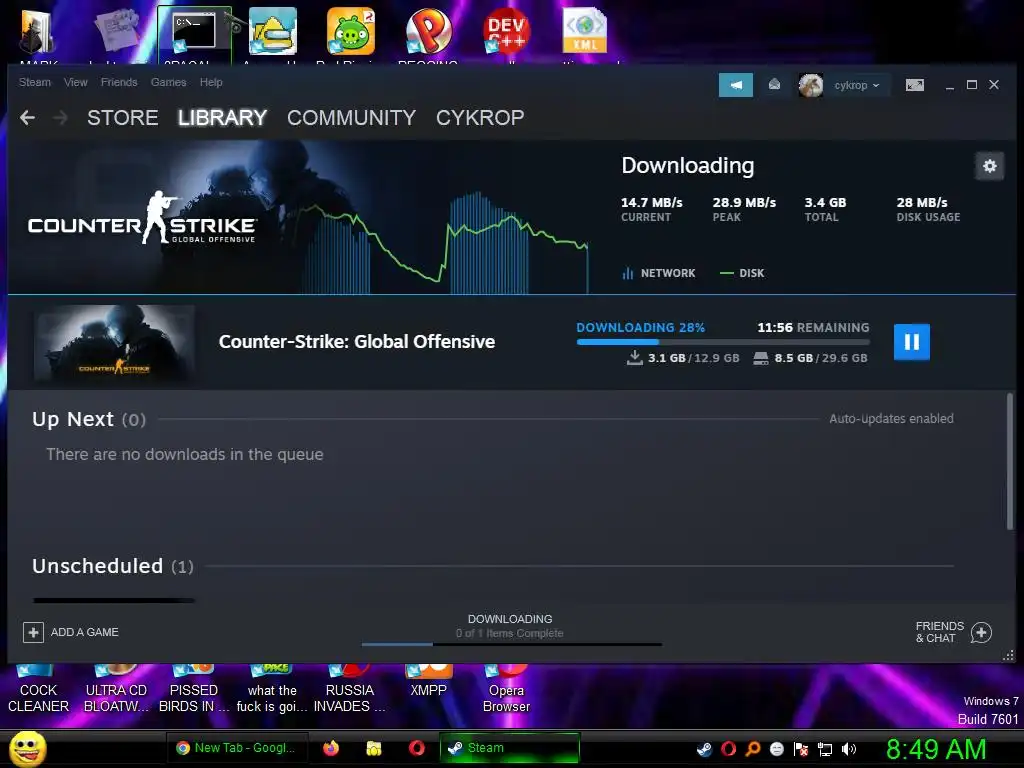Click the 8:49 AM clock

(935, 749)
